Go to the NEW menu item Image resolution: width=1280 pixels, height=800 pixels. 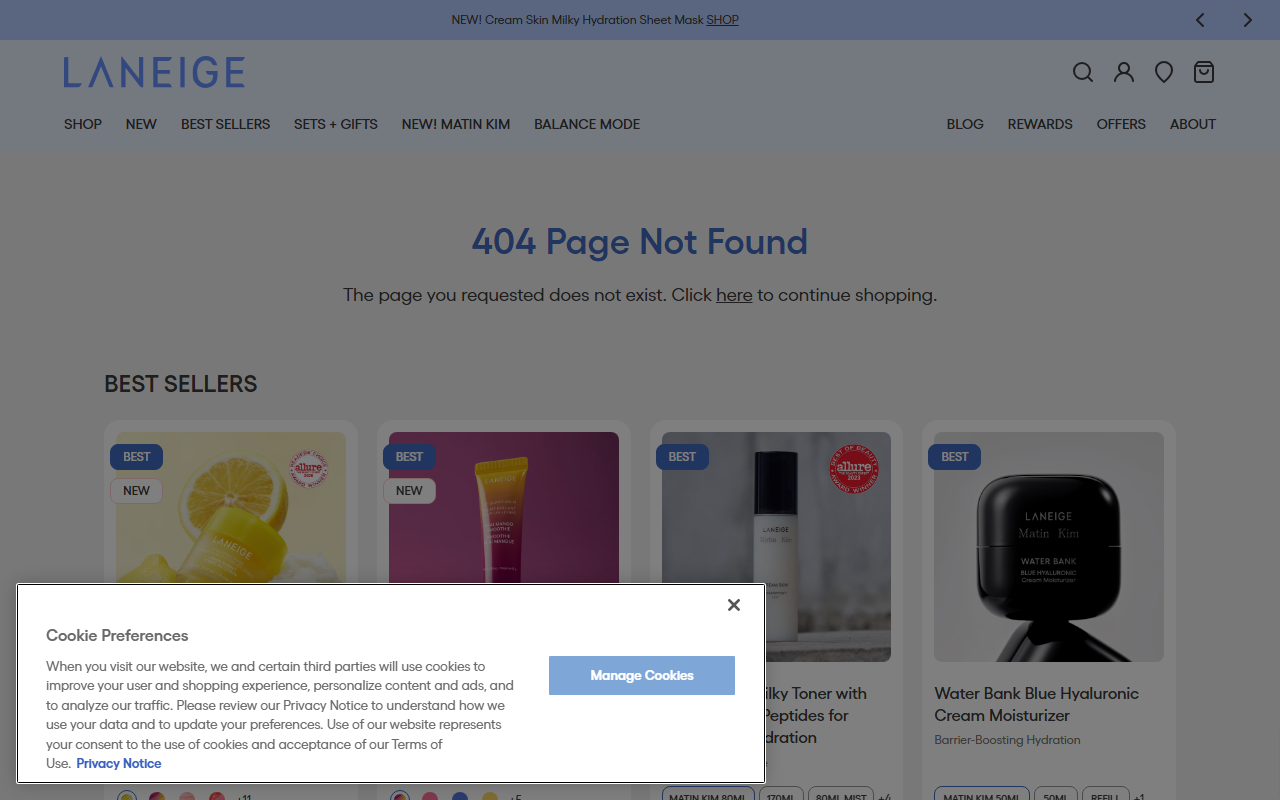point(141,124)
